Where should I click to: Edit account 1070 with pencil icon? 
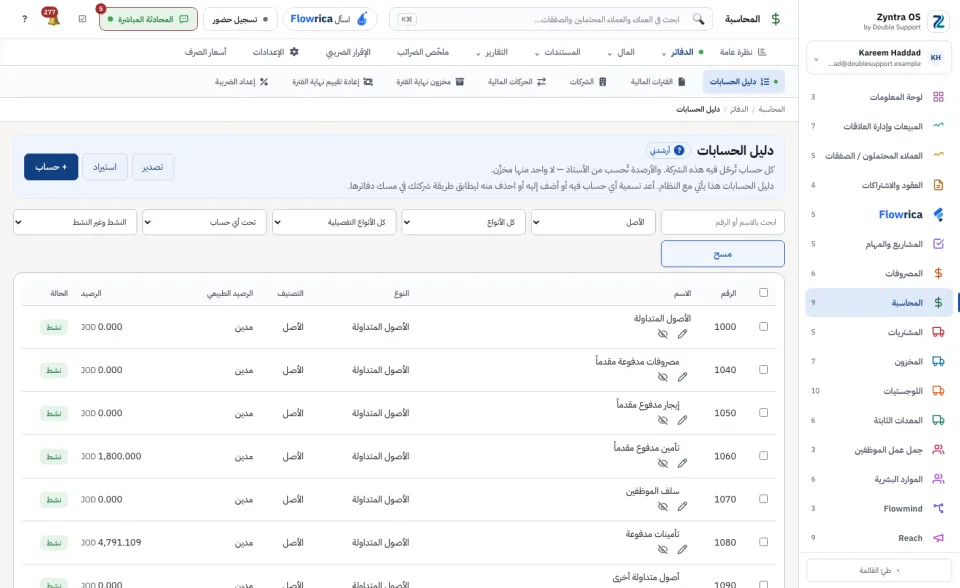(x=682, y=507)
